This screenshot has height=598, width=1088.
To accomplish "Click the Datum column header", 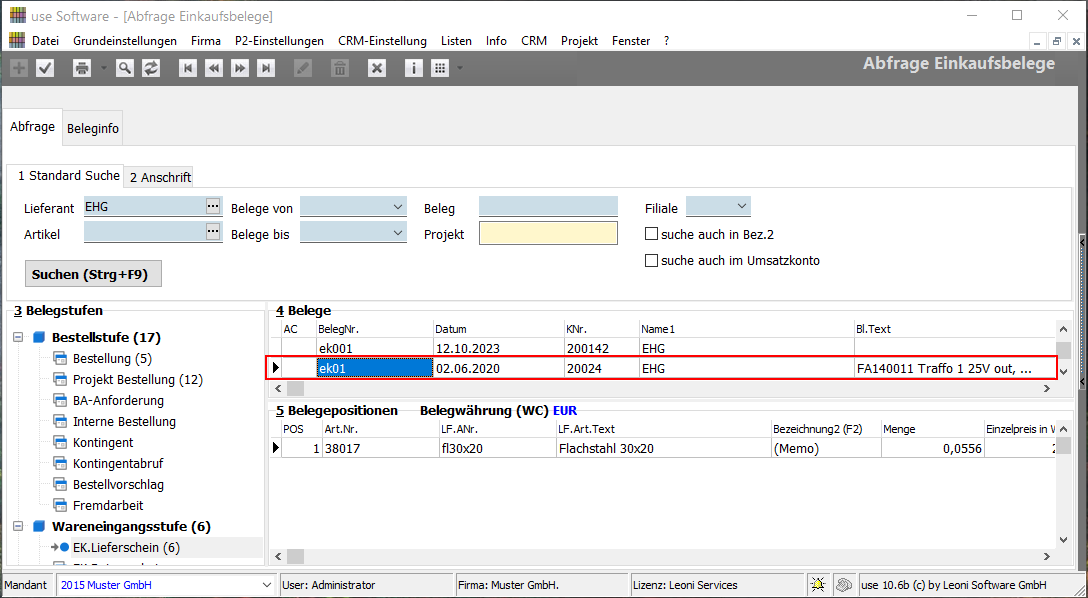I will pos(499,329).
